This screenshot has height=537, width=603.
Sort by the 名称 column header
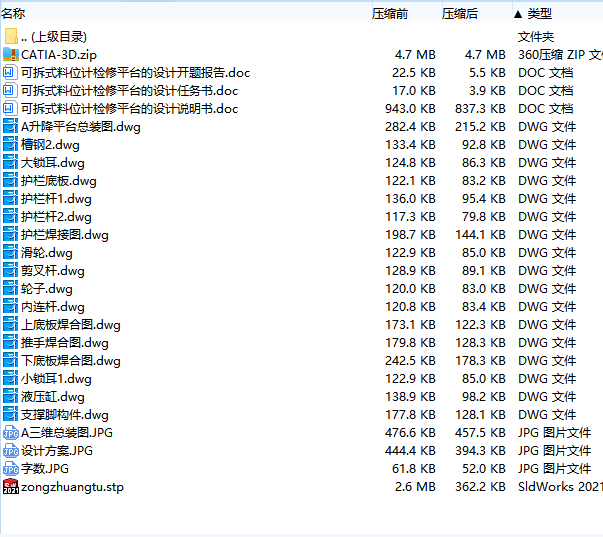[13, 13]
